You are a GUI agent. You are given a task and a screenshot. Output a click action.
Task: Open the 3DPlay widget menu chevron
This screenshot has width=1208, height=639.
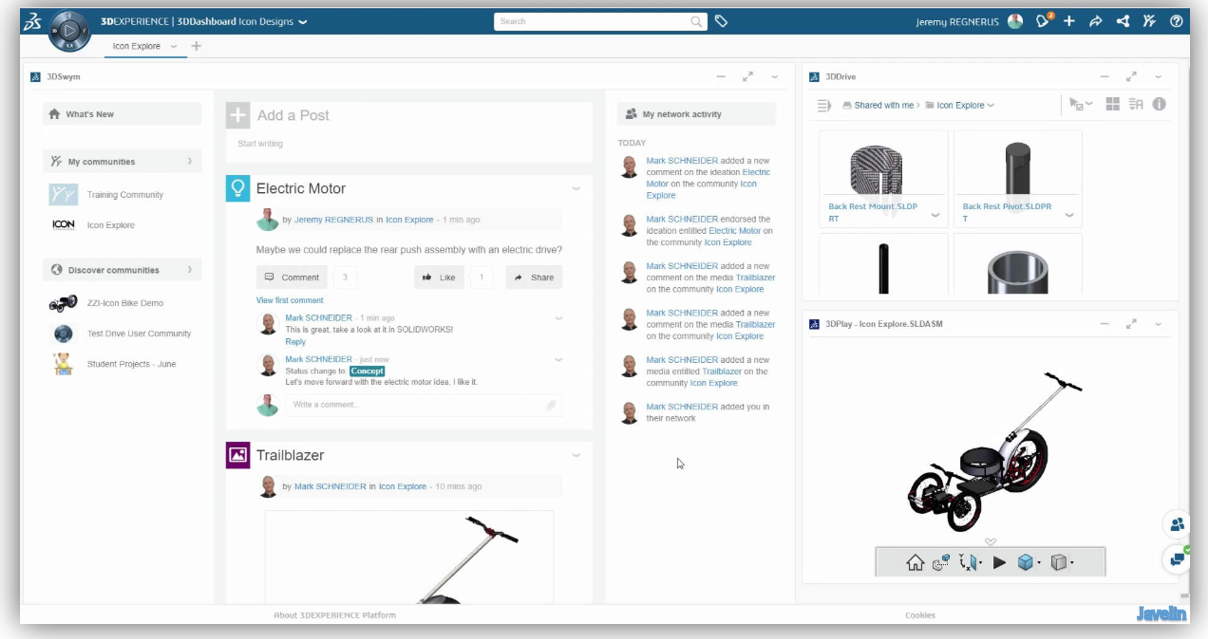point(1158,324)
